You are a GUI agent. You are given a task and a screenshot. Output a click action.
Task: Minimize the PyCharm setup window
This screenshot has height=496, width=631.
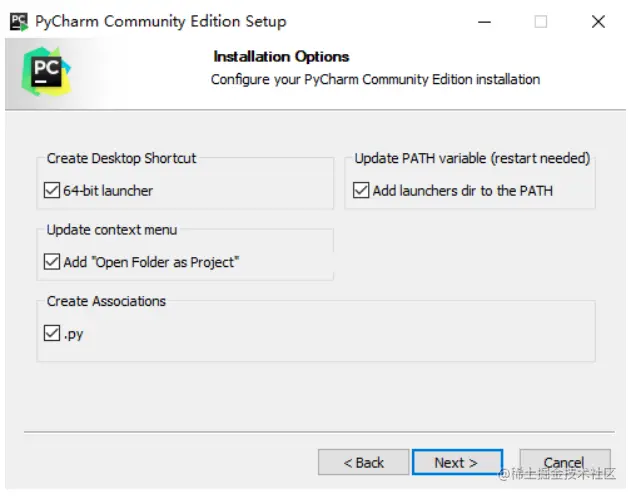[482, 21]
